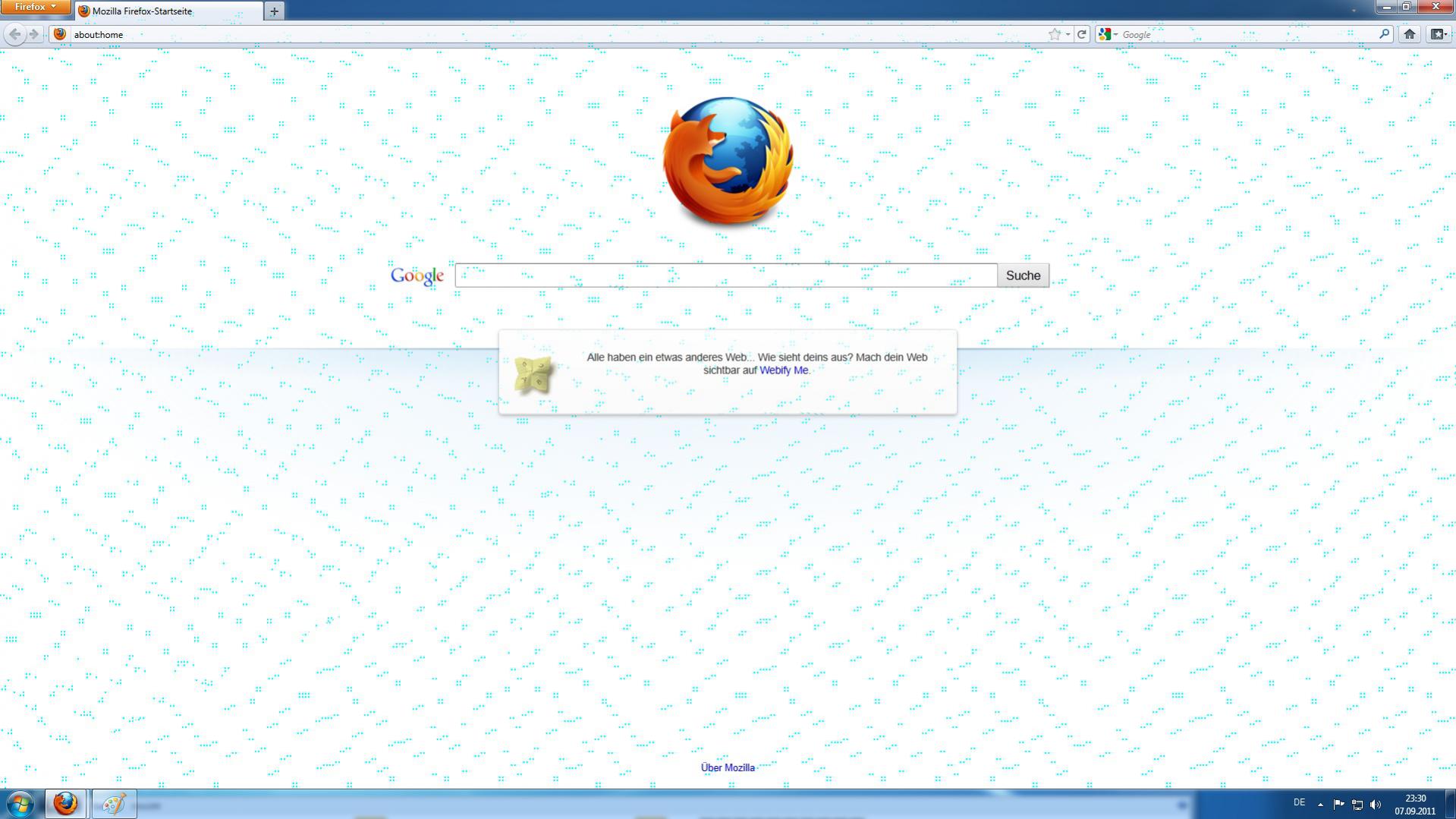The width and height of the screenshot is (1456, 819).
Task: Click the toolbar search magnifier icon
Action: [1384, 34]
